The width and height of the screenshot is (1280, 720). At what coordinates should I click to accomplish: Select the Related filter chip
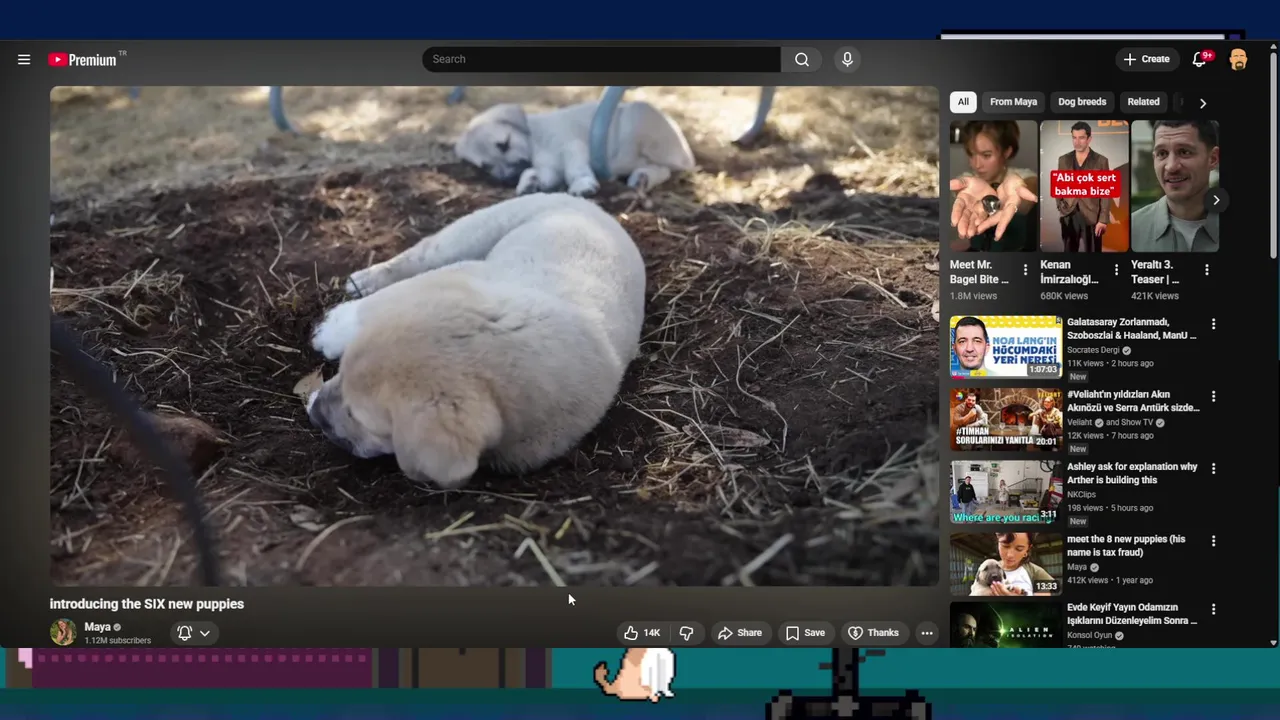[1143, 102]
